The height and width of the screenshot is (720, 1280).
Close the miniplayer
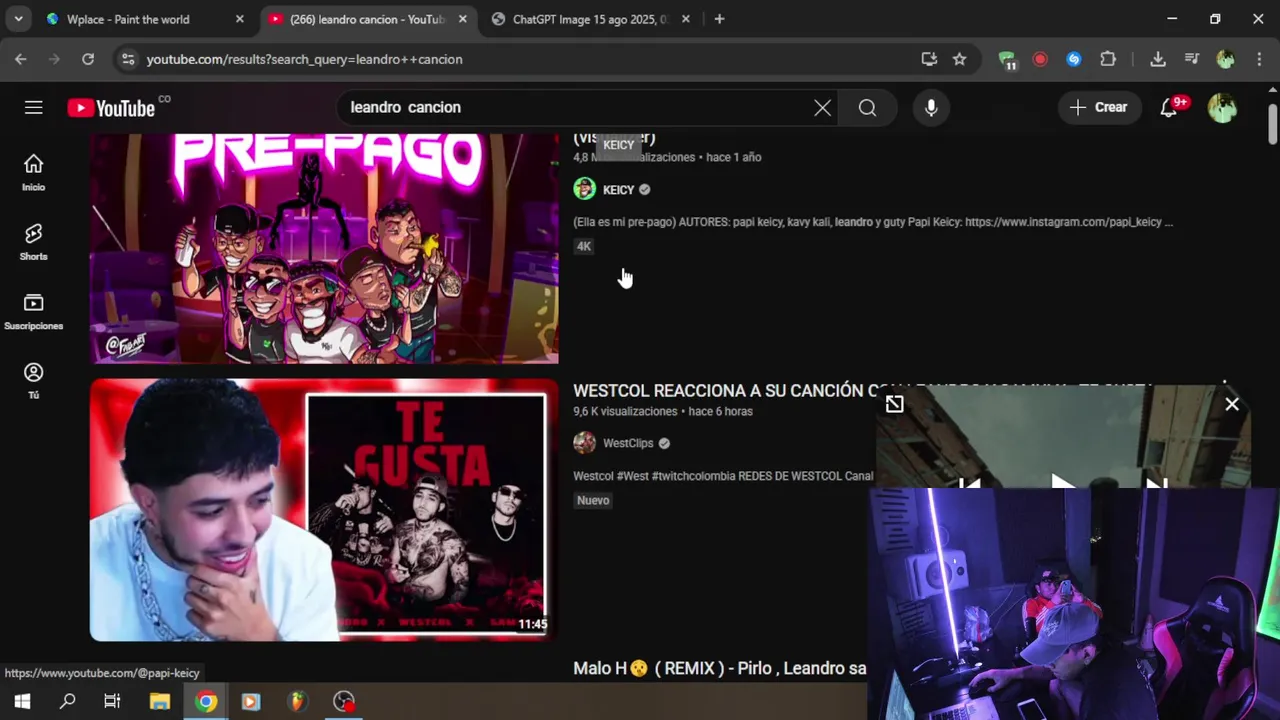tap(1232, 404)
